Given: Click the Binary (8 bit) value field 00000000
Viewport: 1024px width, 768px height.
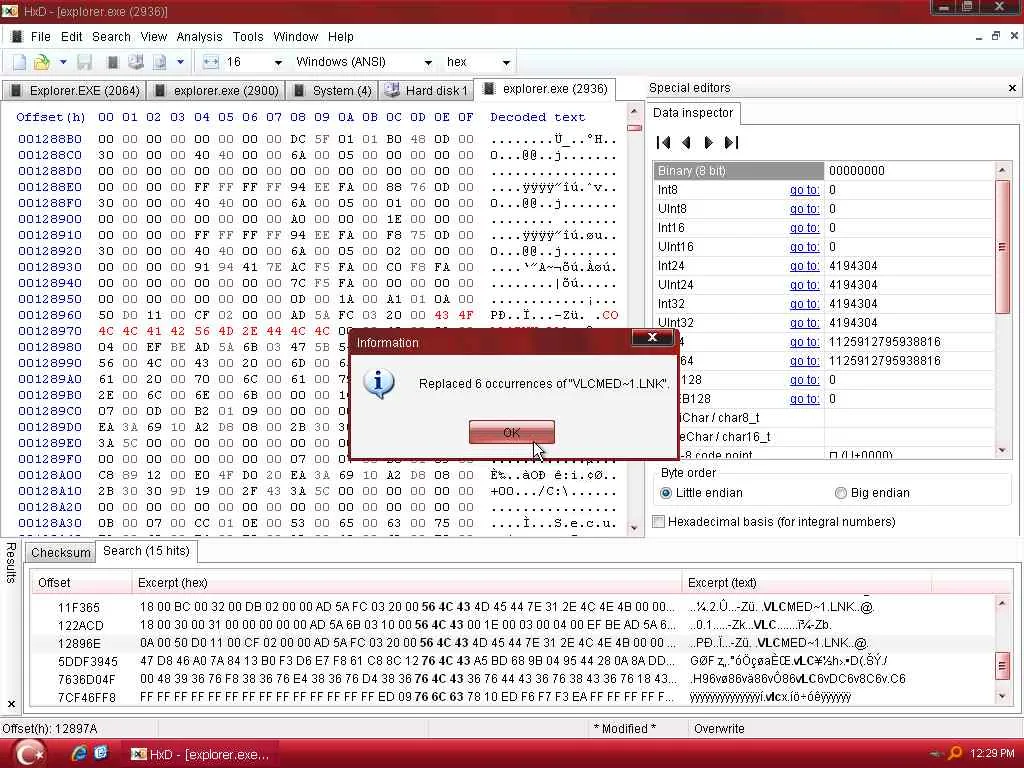Looking at the screenshot, I should [x=908, y=171].
